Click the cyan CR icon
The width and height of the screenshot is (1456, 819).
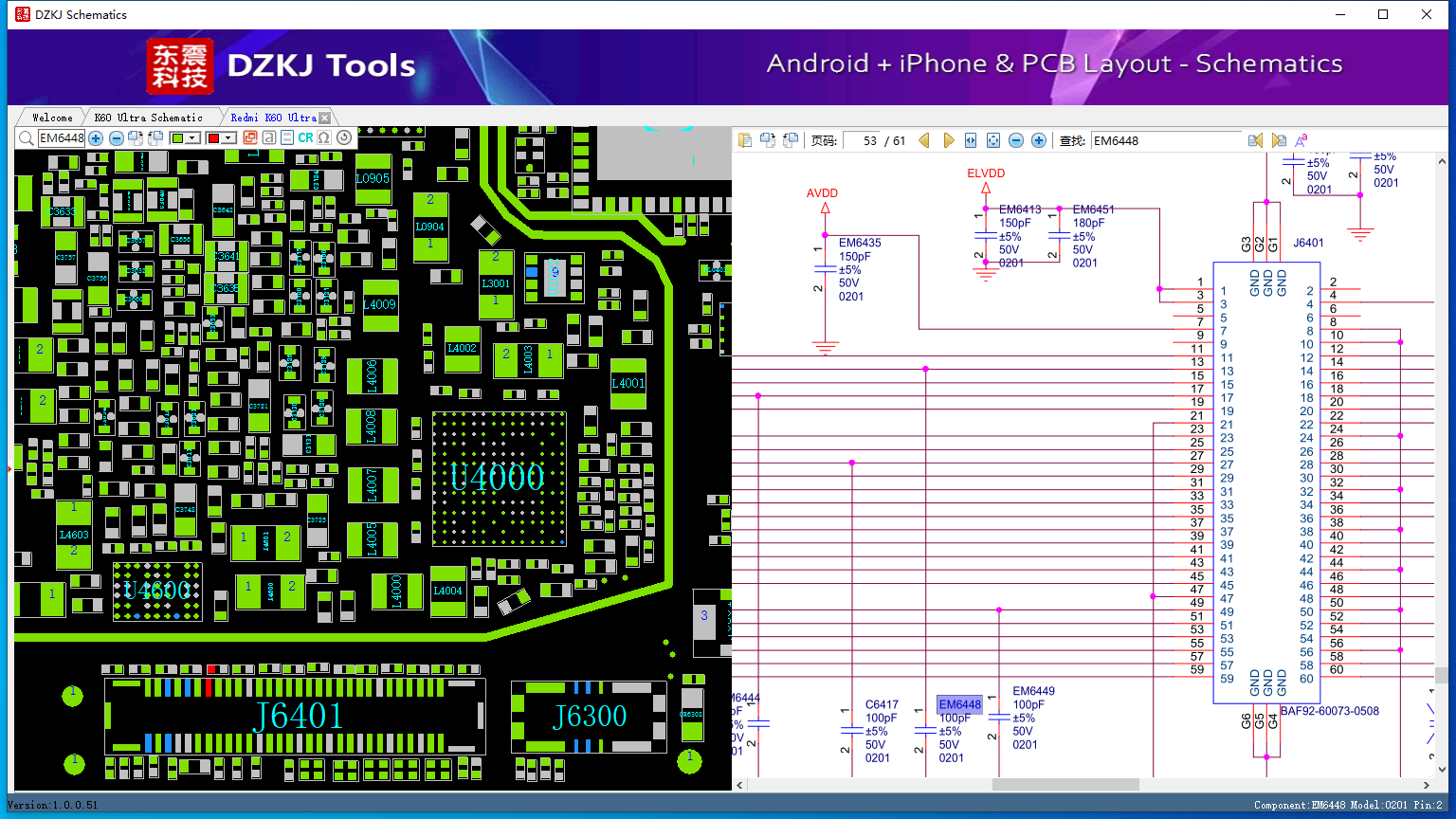[305, 138]
